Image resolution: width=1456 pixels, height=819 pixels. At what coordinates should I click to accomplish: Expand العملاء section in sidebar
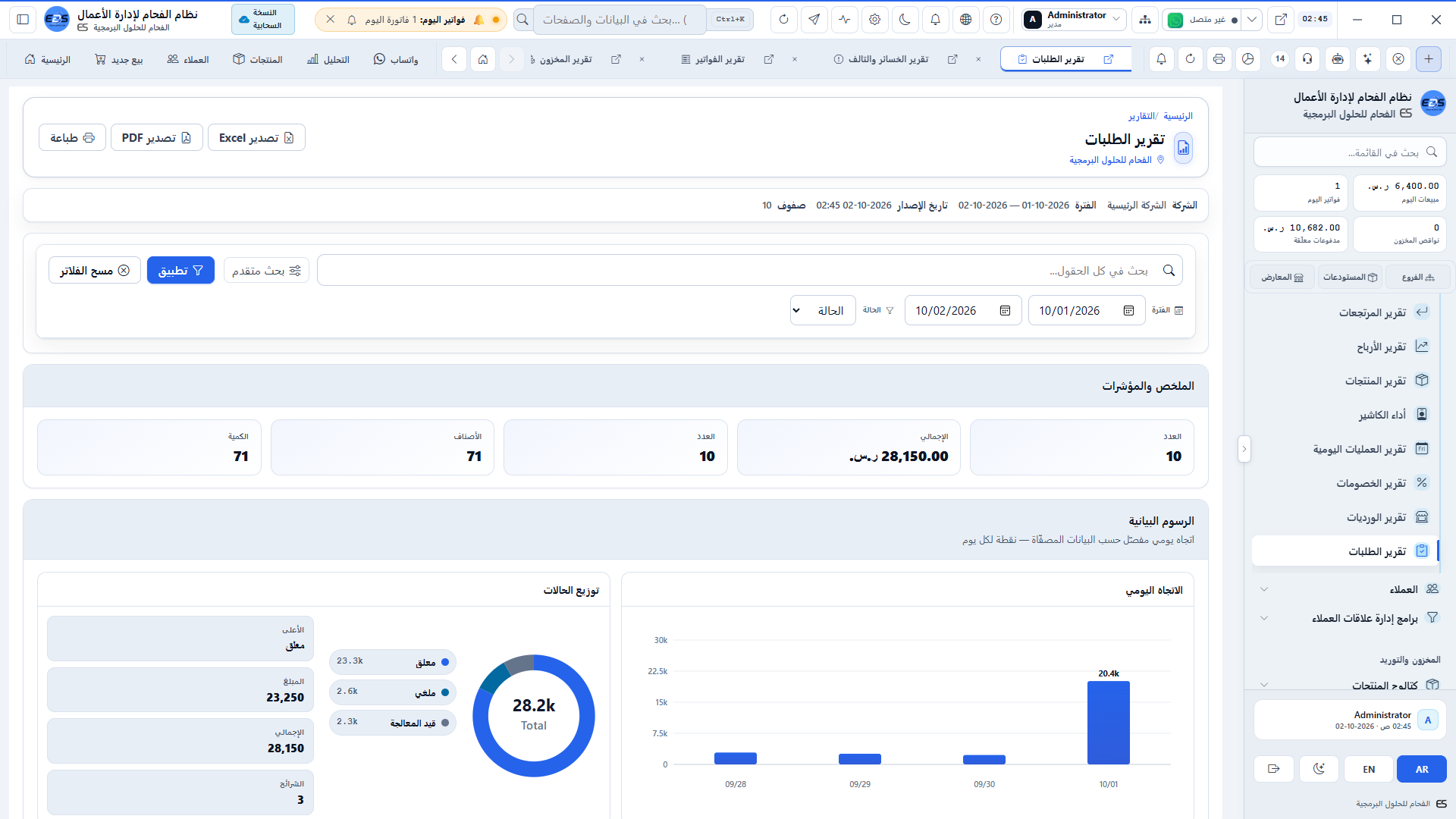click(x=1348, y=589)
